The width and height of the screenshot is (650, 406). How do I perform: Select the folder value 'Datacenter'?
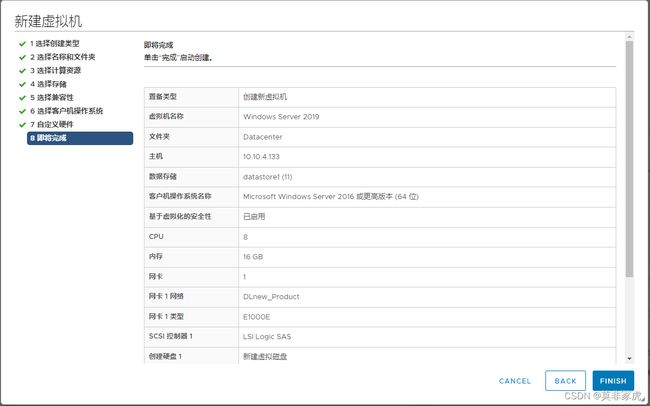click(x=262, y=137)
